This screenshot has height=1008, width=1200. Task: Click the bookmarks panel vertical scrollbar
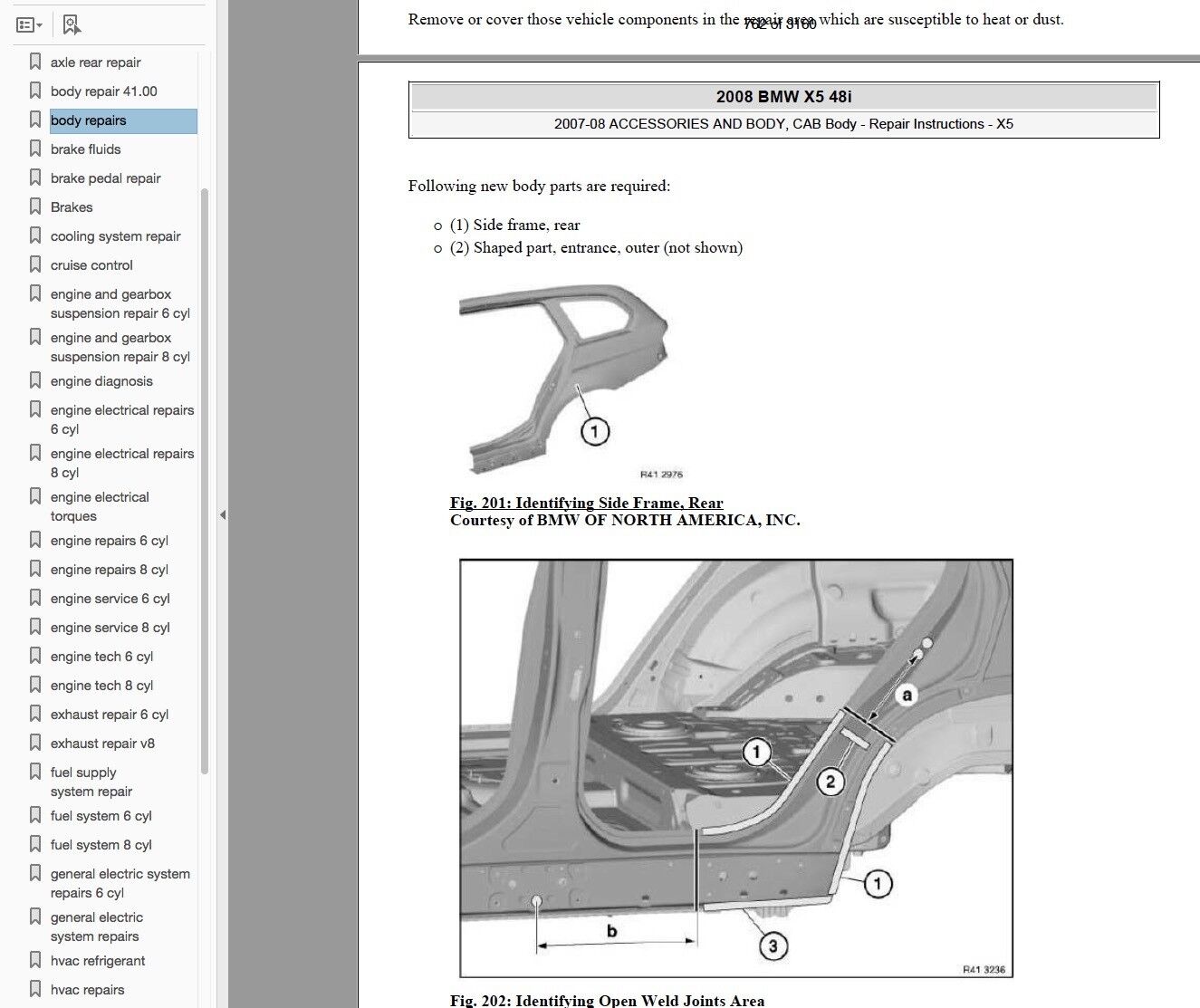coord(205,480)
